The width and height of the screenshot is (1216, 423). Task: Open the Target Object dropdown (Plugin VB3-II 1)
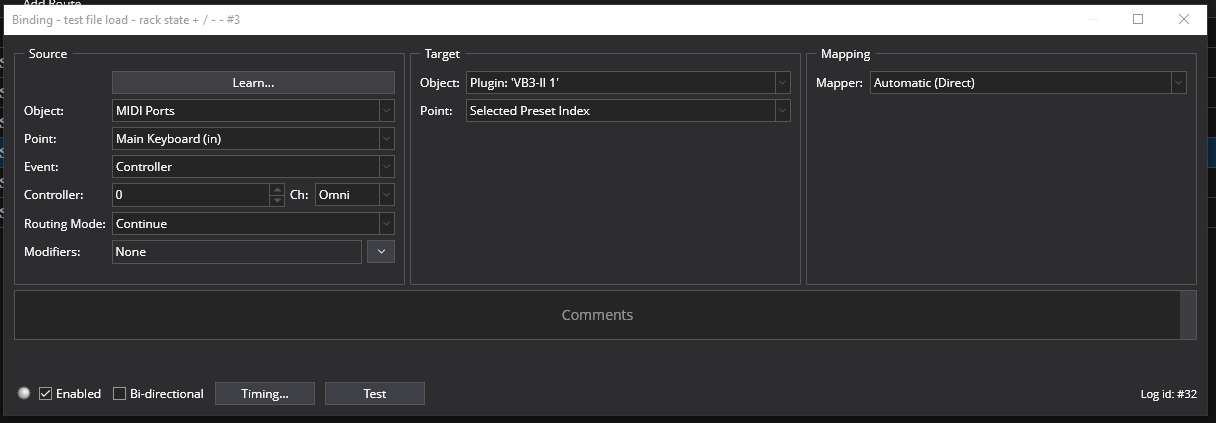(x=628, y=83)
